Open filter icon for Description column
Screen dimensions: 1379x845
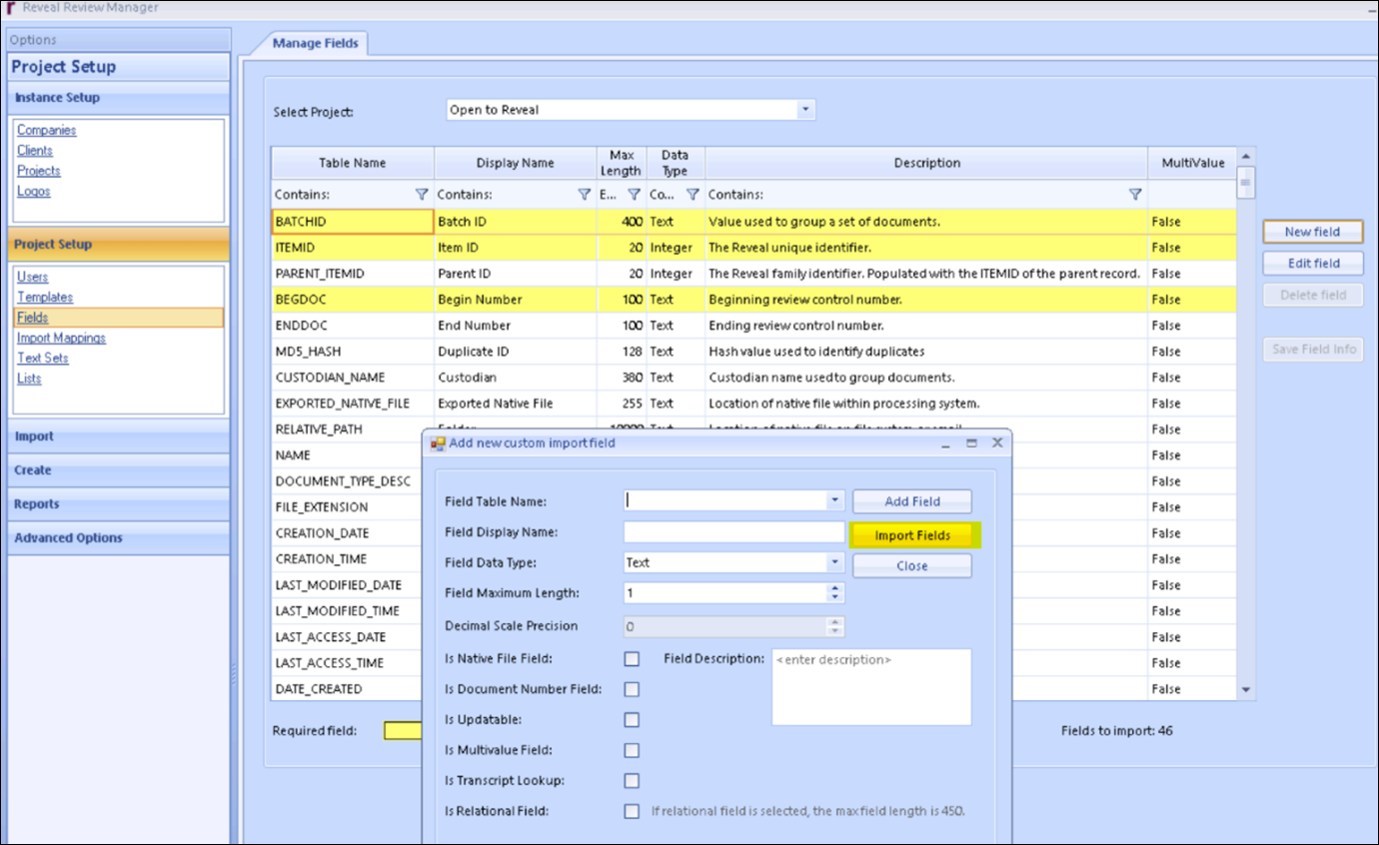(1135, 194)
